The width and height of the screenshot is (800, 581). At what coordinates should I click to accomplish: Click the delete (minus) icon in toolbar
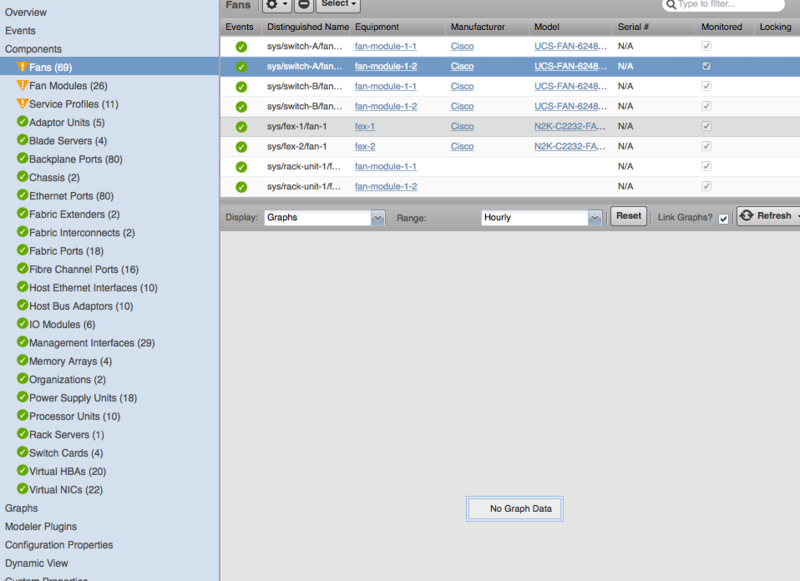[x=304, y=5]
